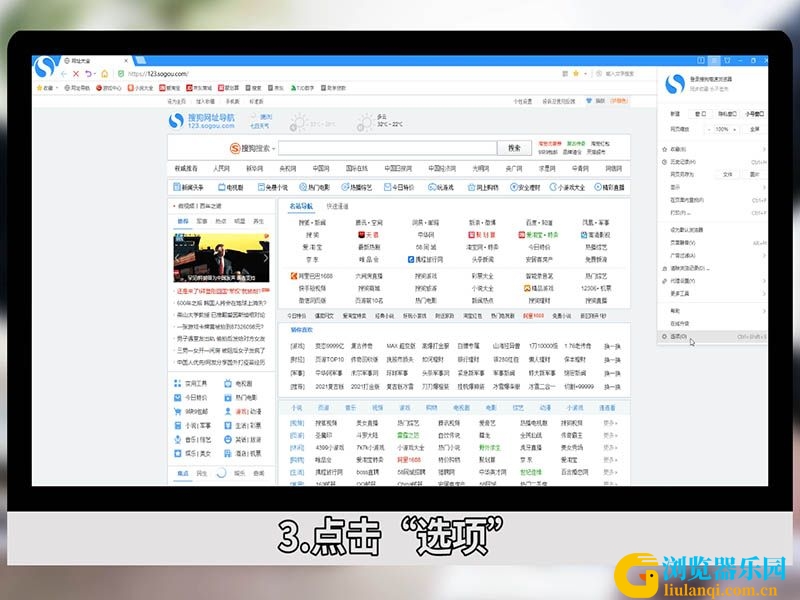
Task: Select 选项(O) in the browser menu
Action: [713, 337]
